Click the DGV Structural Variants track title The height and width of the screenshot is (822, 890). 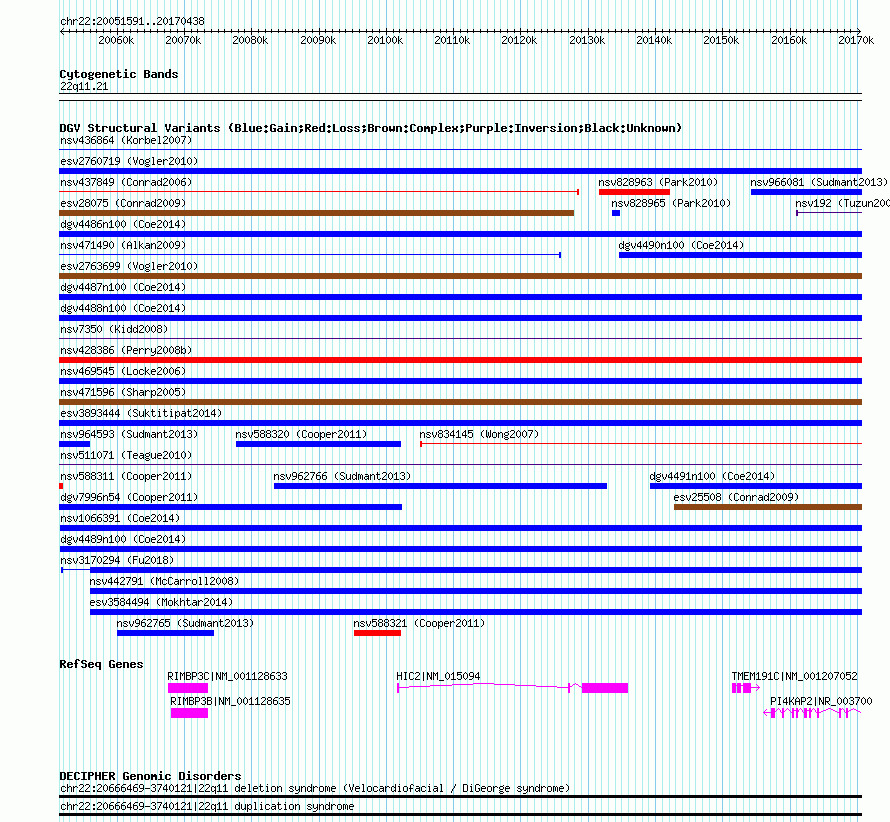coord(371,128)
